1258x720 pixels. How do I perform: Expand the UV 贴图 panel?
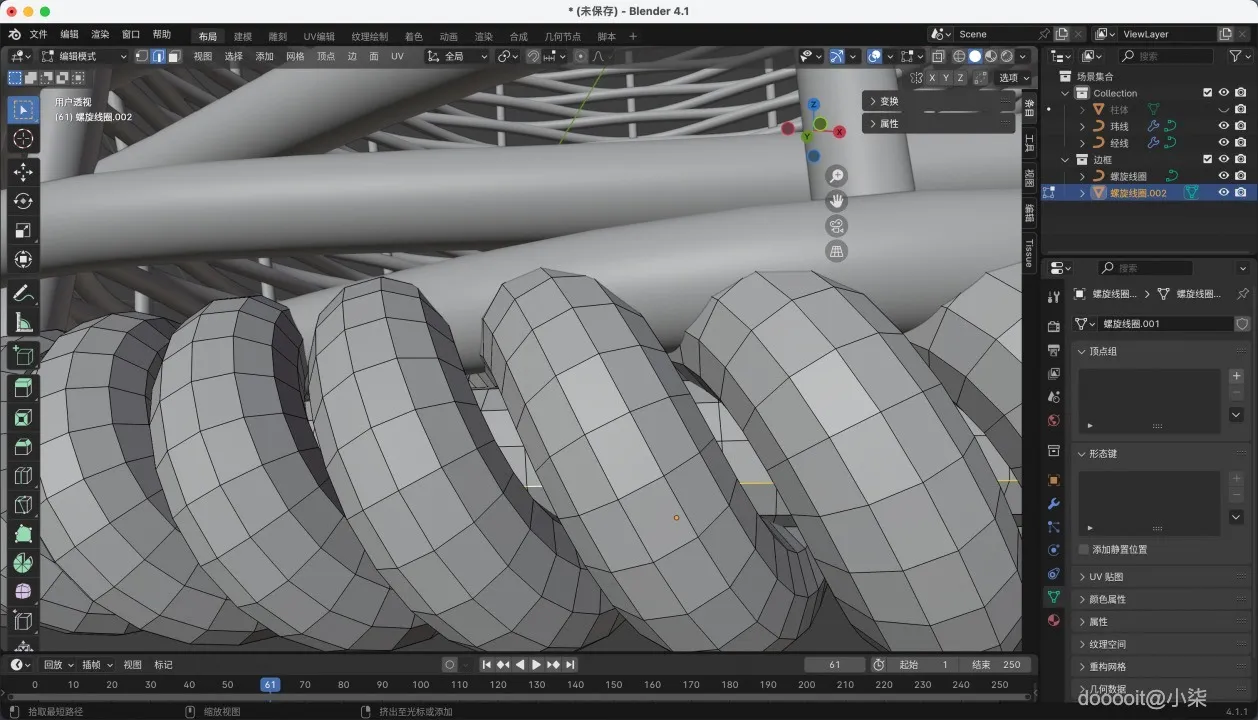tap(1105, 577)
